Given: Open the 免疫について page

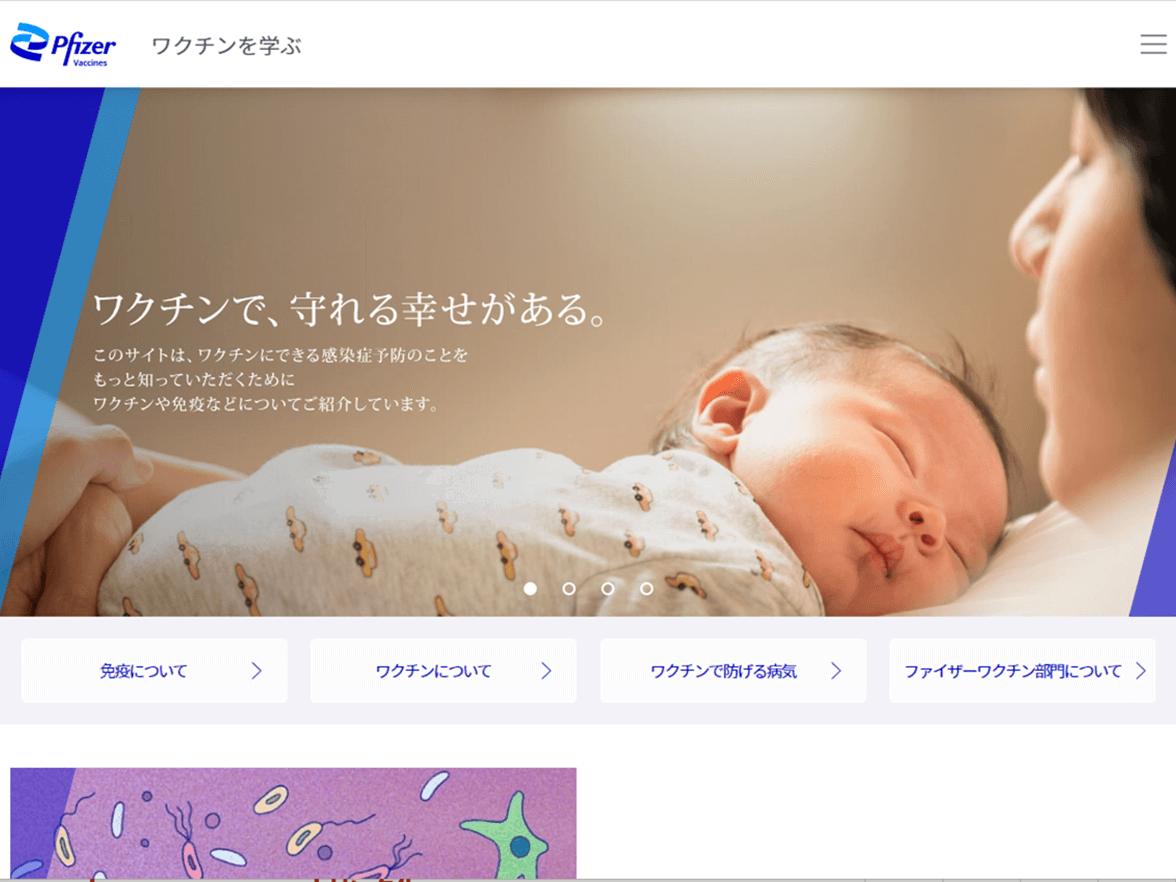Looking at the screenshot, I should pos(154,670).
